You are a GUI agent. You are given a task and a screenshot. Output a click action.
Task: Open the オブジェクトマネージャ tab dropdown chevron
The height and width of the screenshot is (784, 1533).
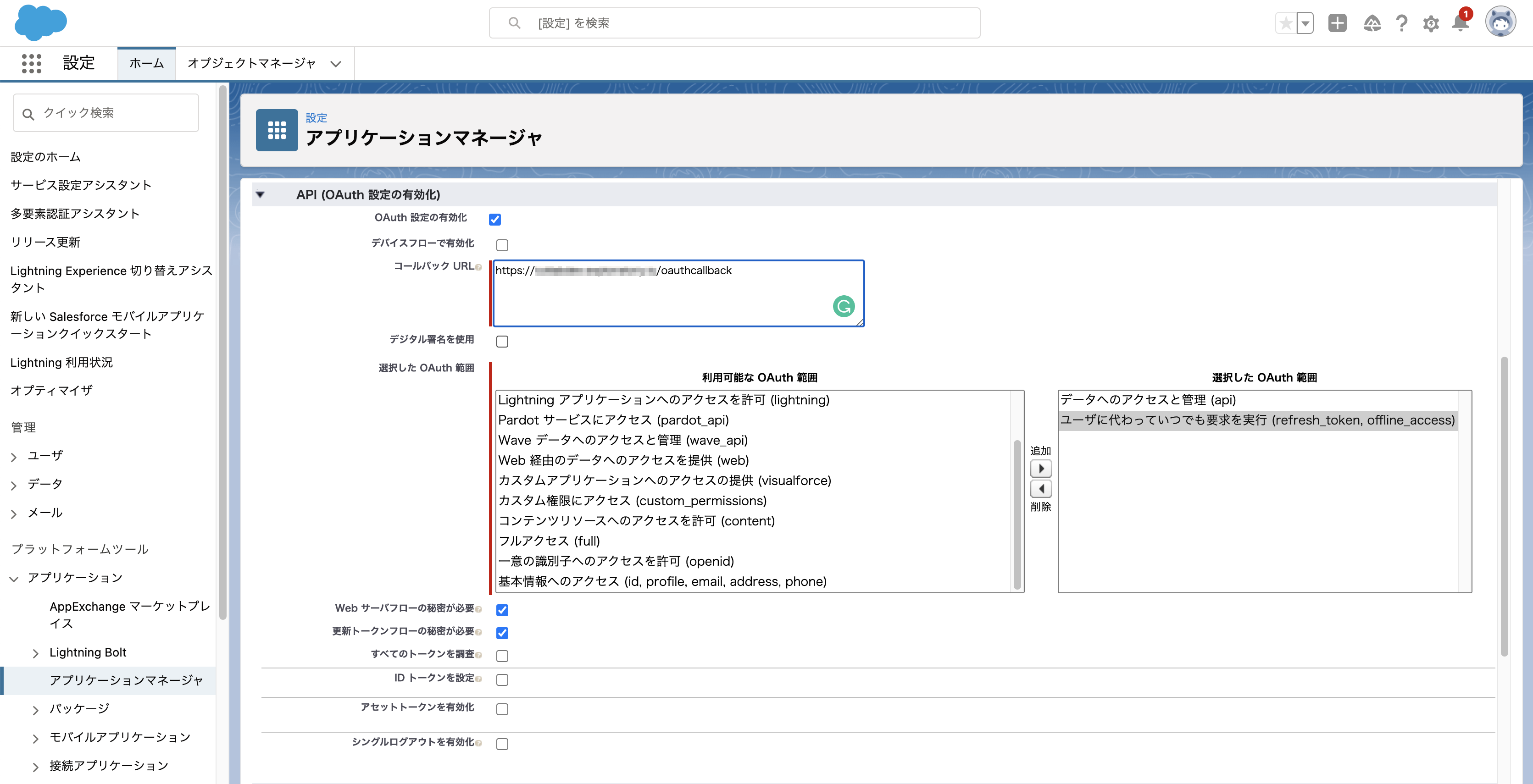click(336, 64)
